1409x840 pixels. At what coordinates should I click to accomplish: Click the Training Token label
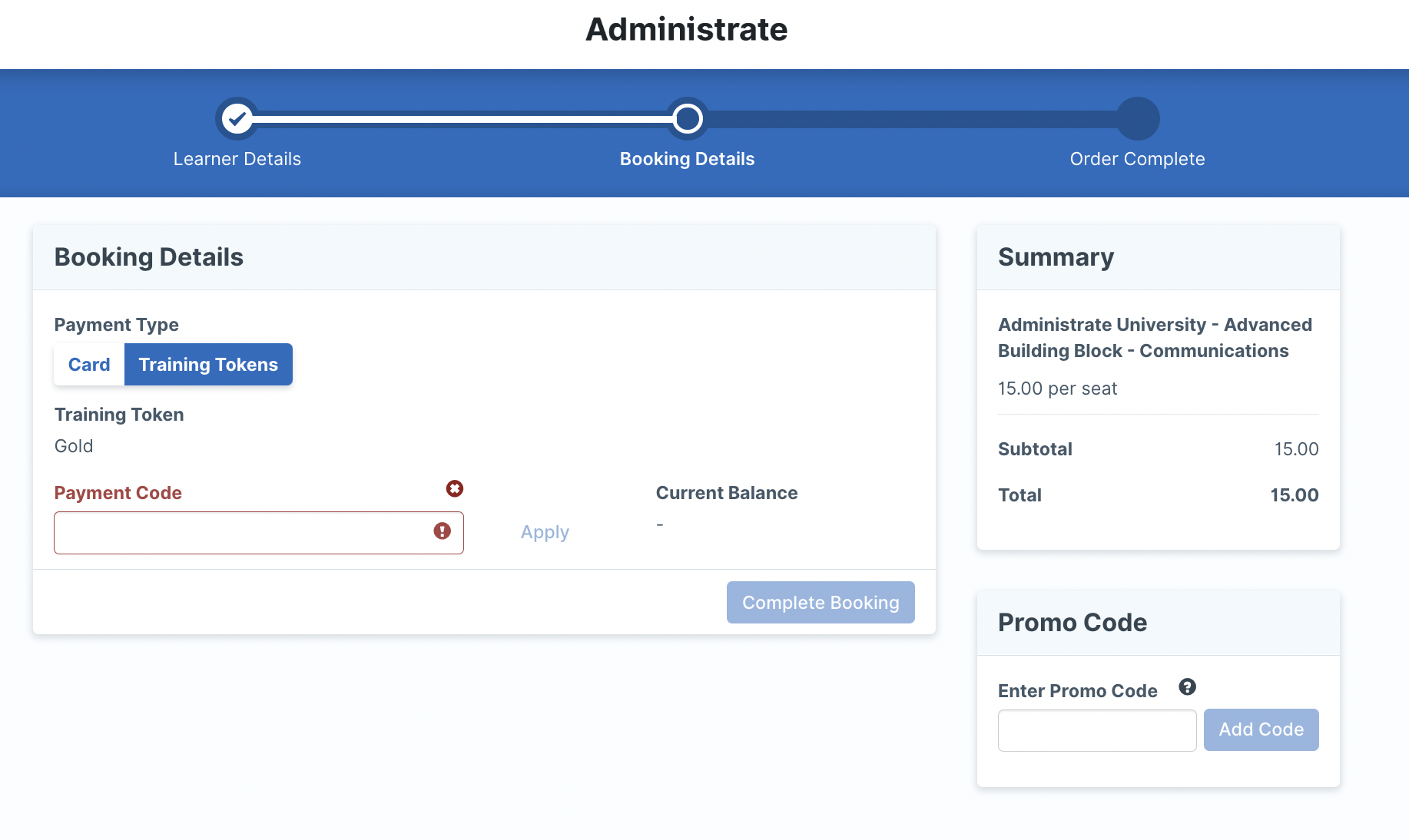click(x=119, y=415)
